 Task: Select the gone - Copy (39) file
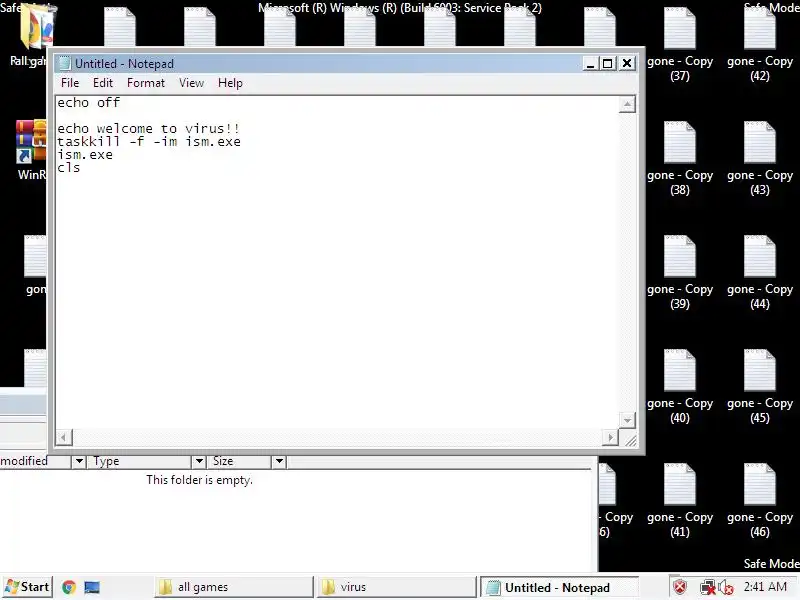(x=680, y=273)
